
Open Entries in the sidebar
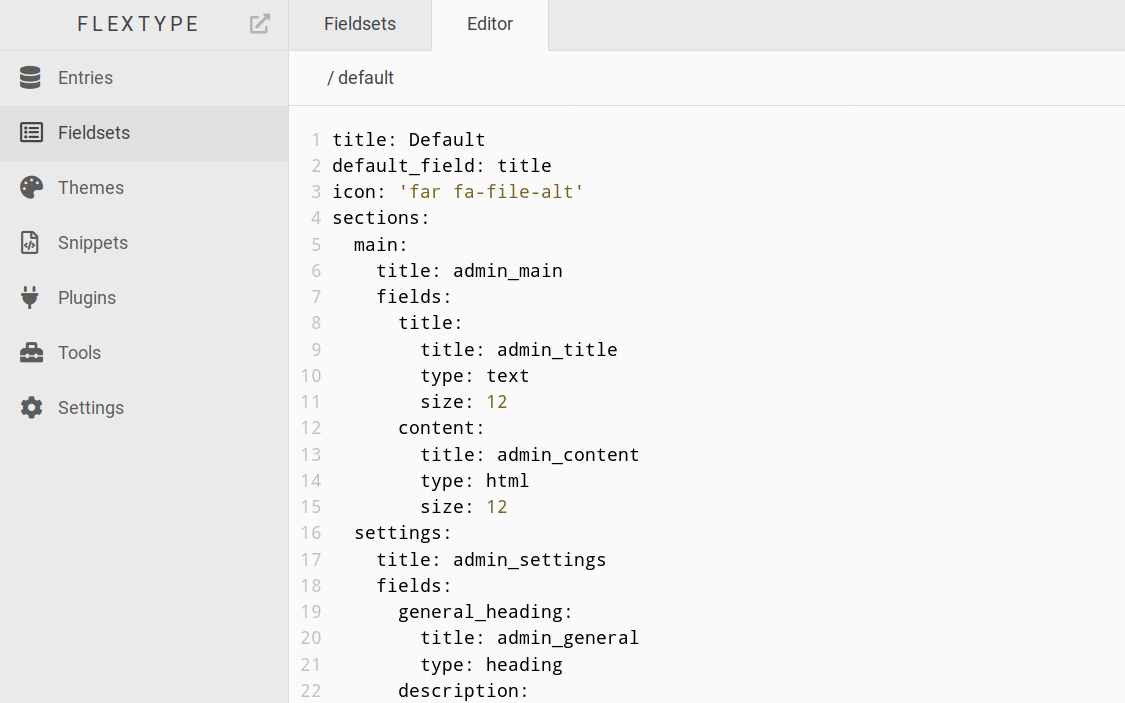pos(144,78)
